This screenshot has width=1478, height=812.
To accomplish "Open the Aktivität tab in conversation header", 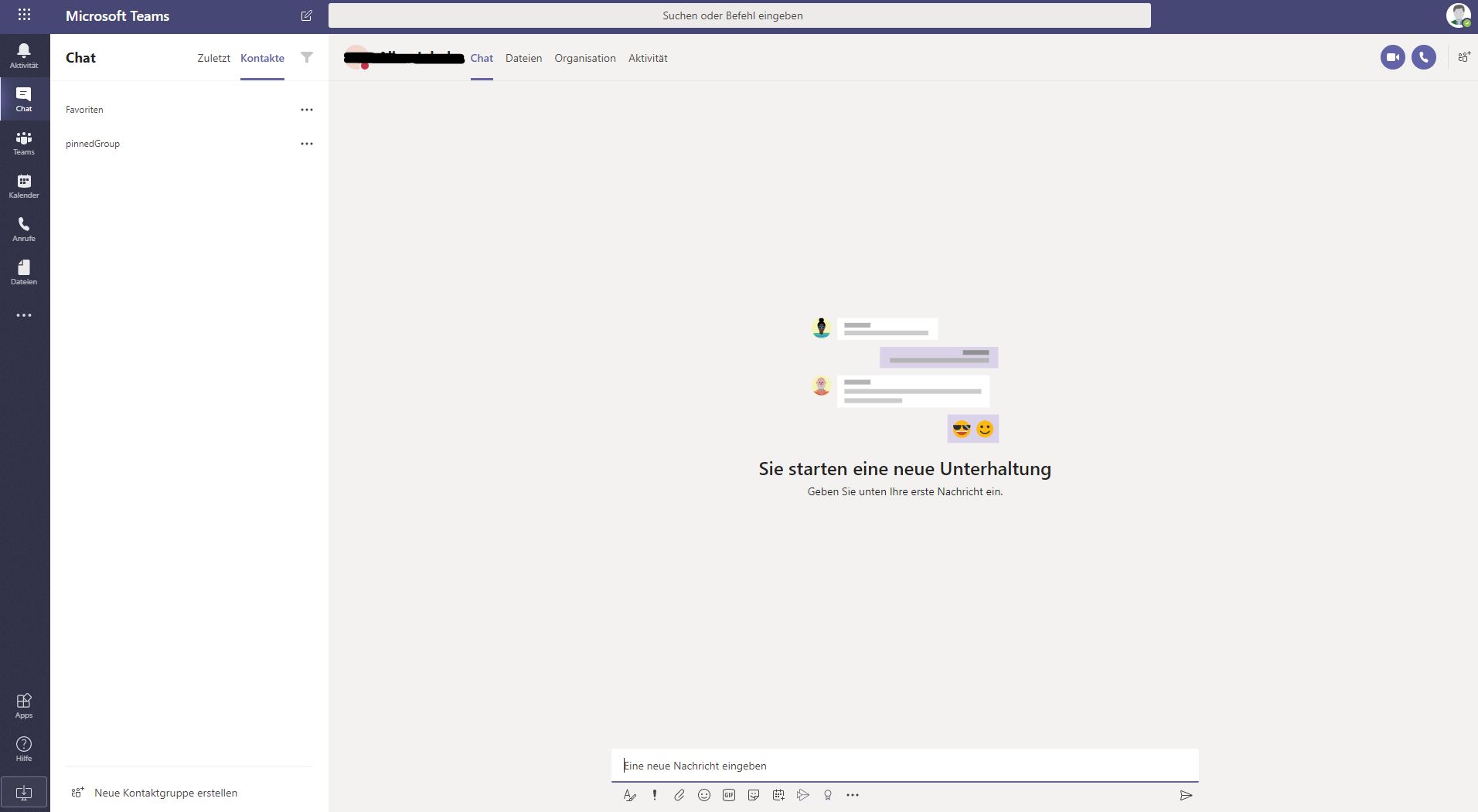I will [x=648, y=58].
